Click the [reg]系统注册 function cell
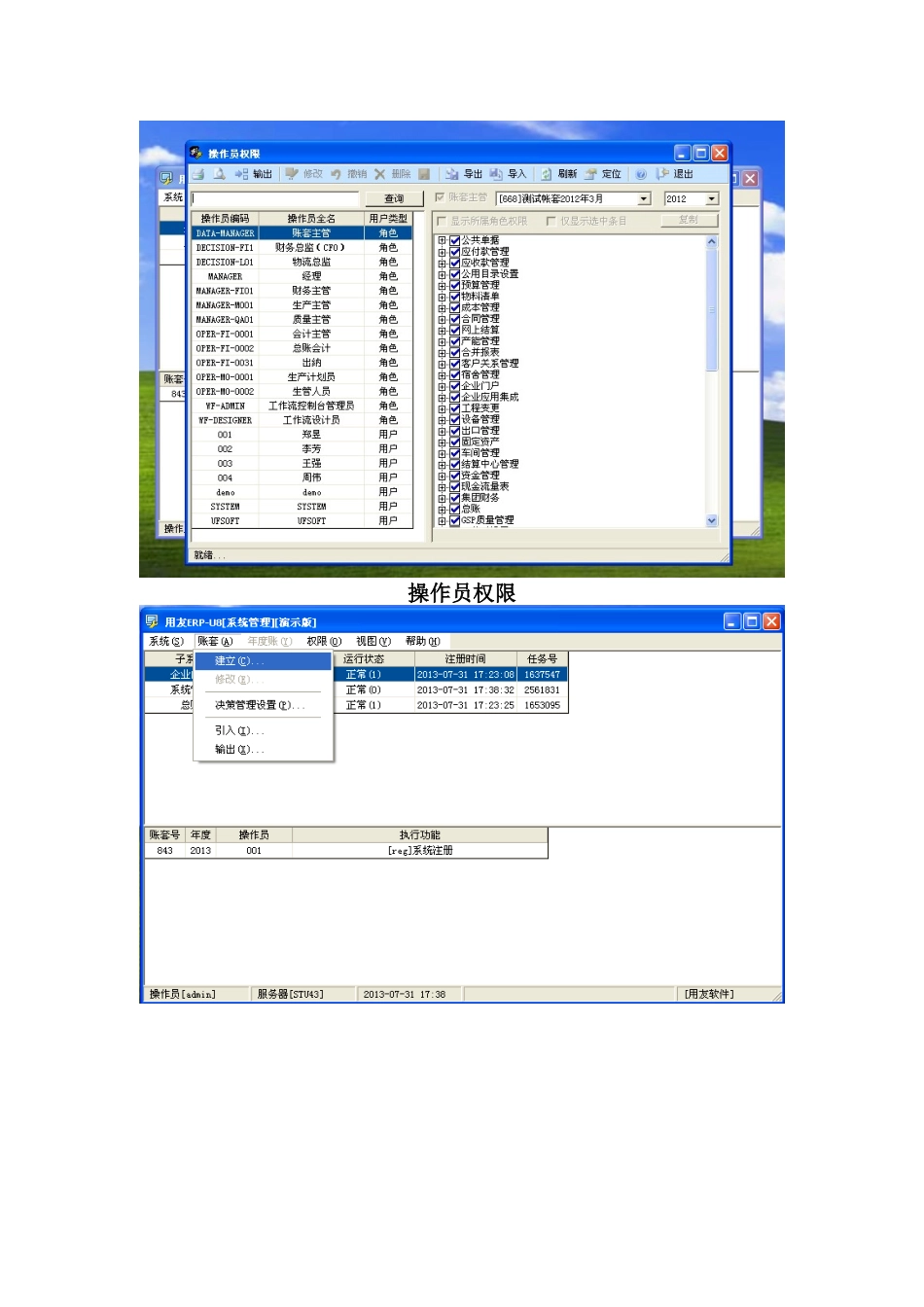This screenshot has width=924, height=1307. 420,851
